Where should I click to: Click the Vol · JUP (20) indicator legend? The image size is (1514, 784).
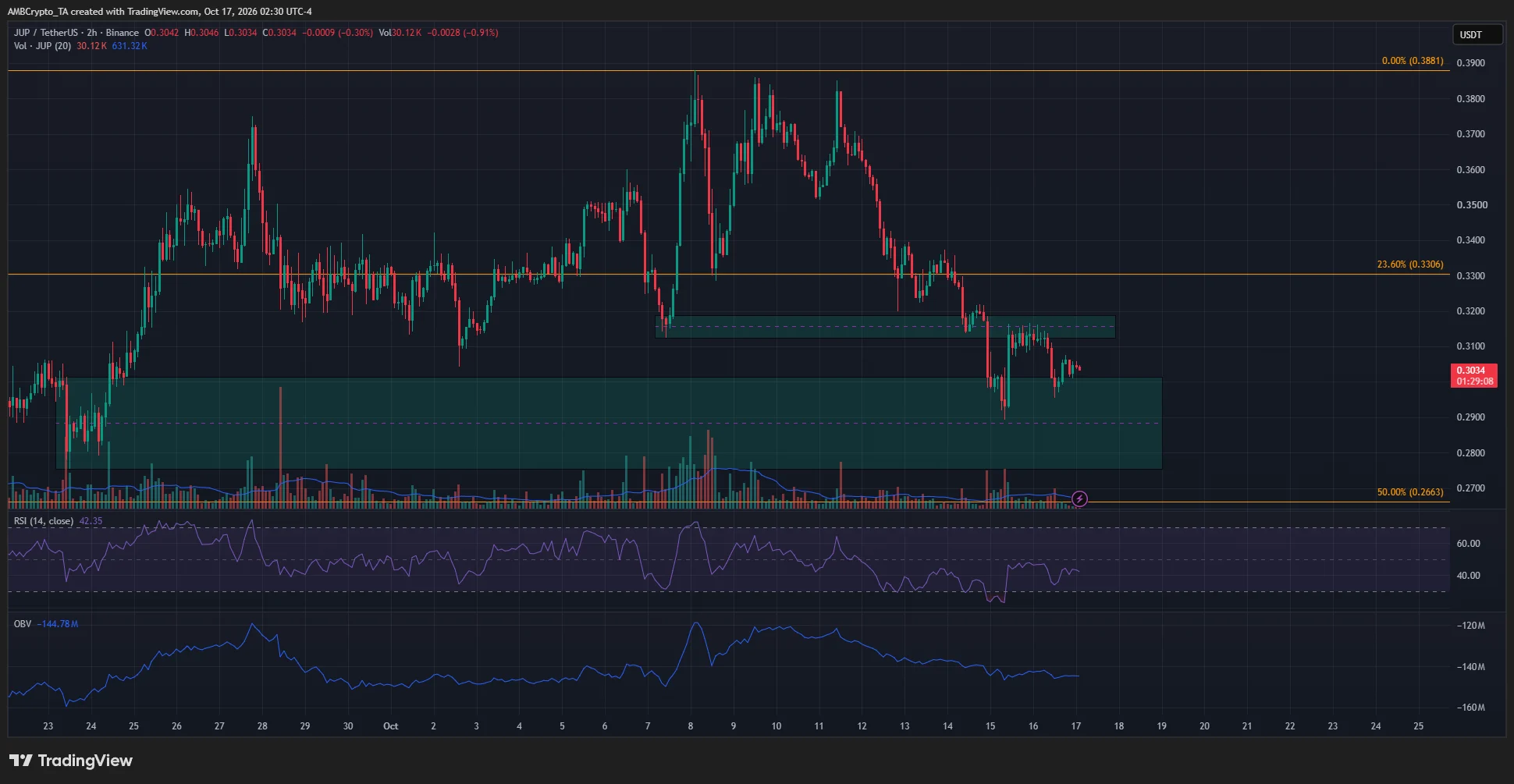pyautogui.click(x=42, y=46)
